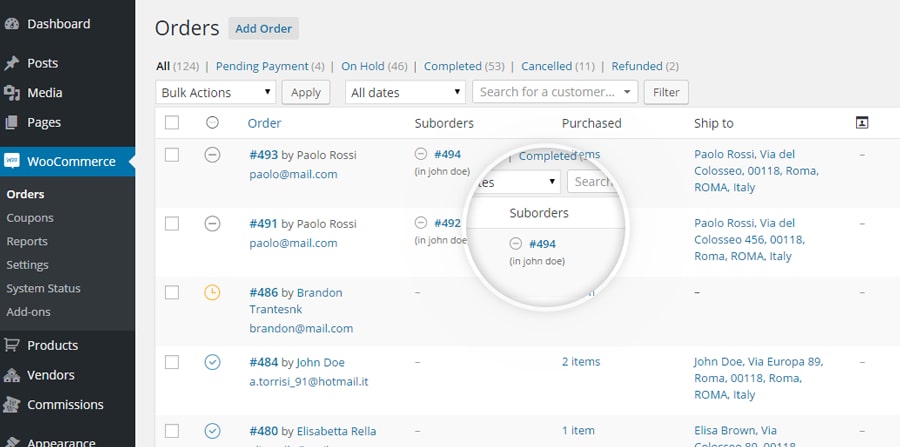Filter by Refunded orders
900x447 pixels.
click(x=637, y=67)
